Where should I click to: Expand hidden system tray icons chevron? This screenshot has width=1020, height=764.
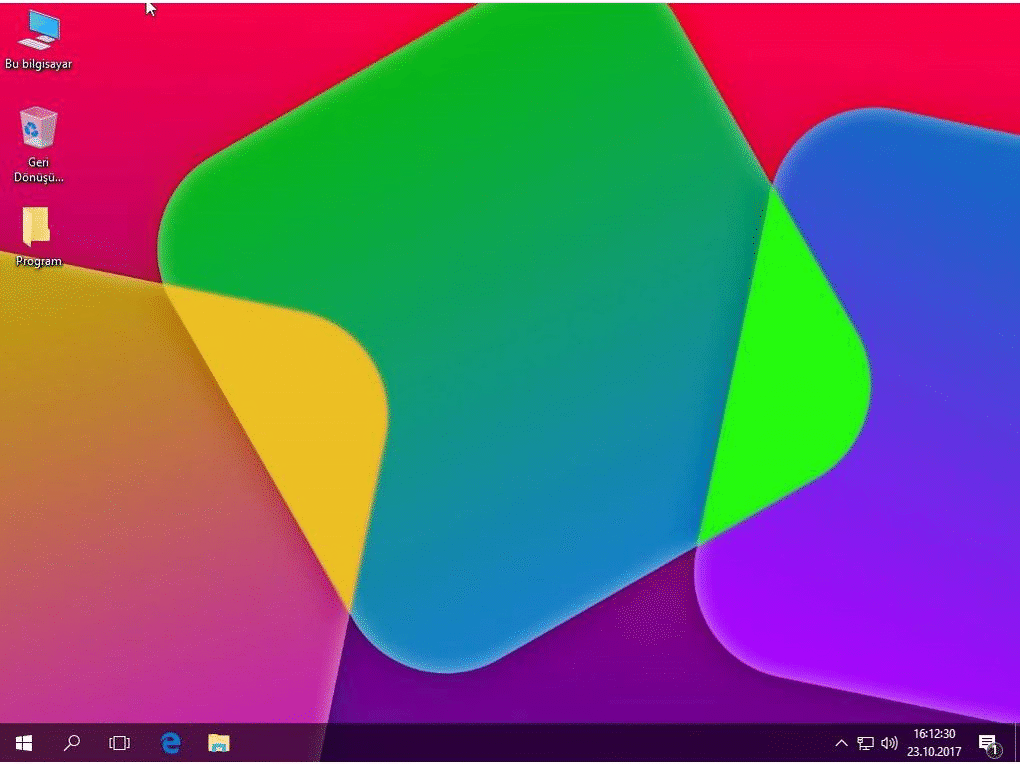(841, 743)
